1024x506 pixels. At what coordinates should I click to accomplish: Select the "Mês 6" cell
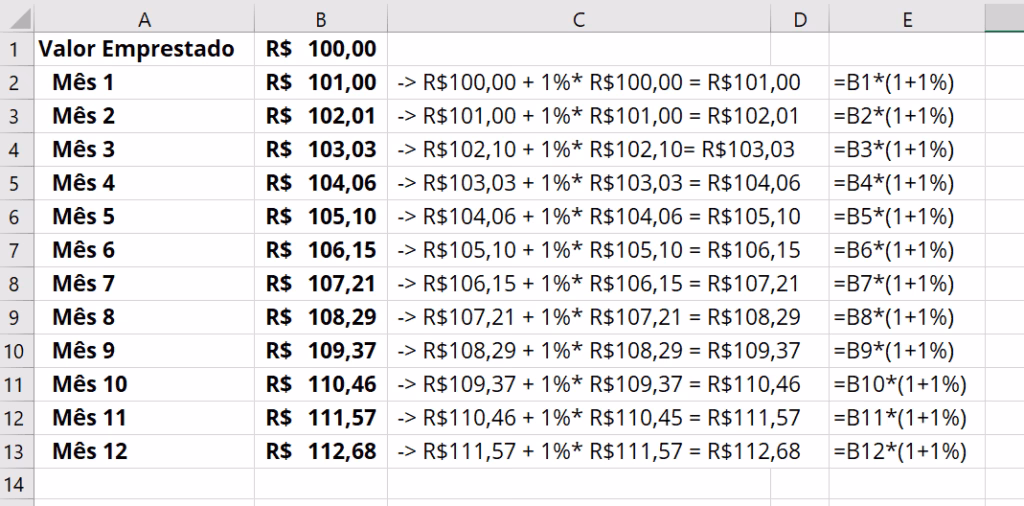(84, 250)
